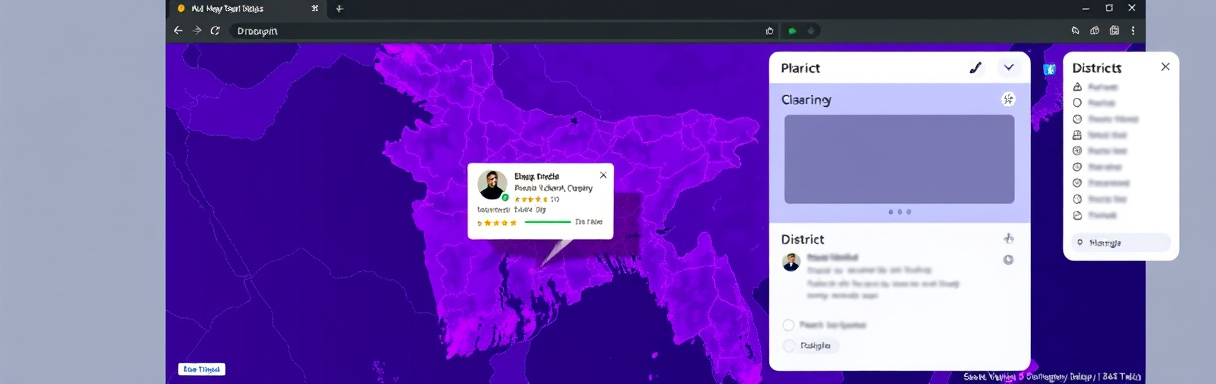The height and width of the screenshot is (384, 1216).
Task: Select the sixth item in Districts list
Action: [1098, 167]
